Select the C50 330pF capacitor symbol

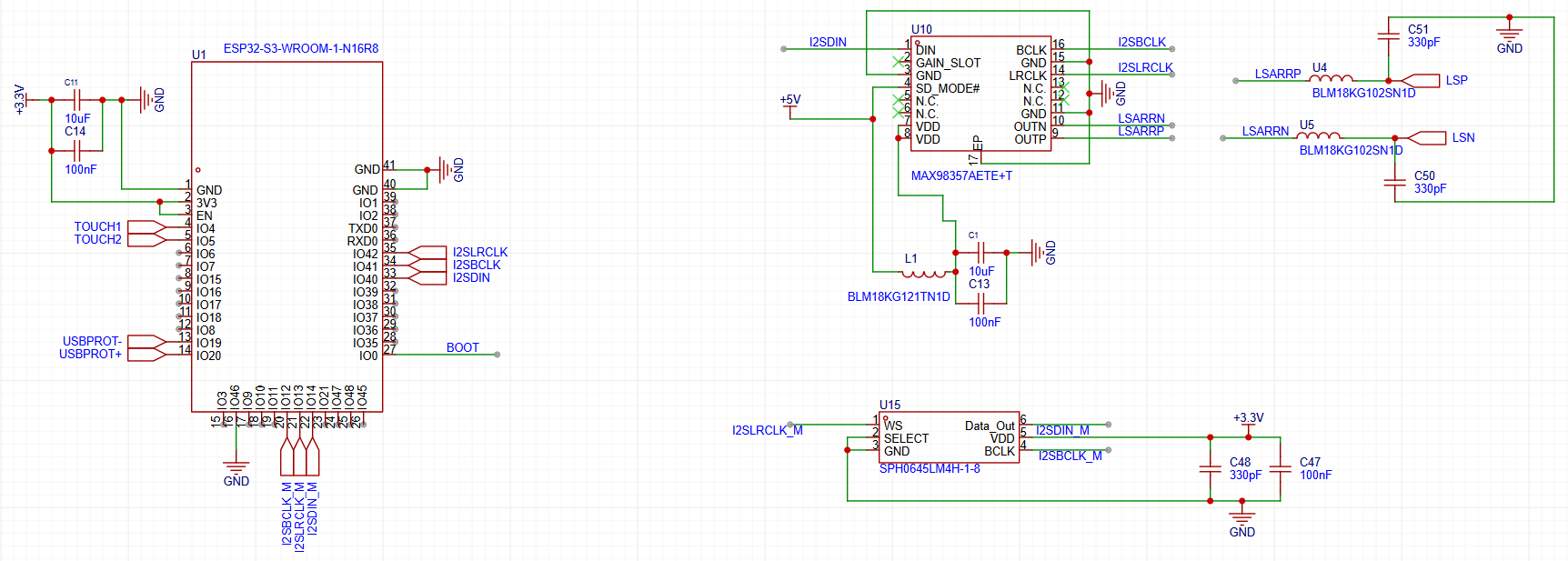coord(1394,182)
